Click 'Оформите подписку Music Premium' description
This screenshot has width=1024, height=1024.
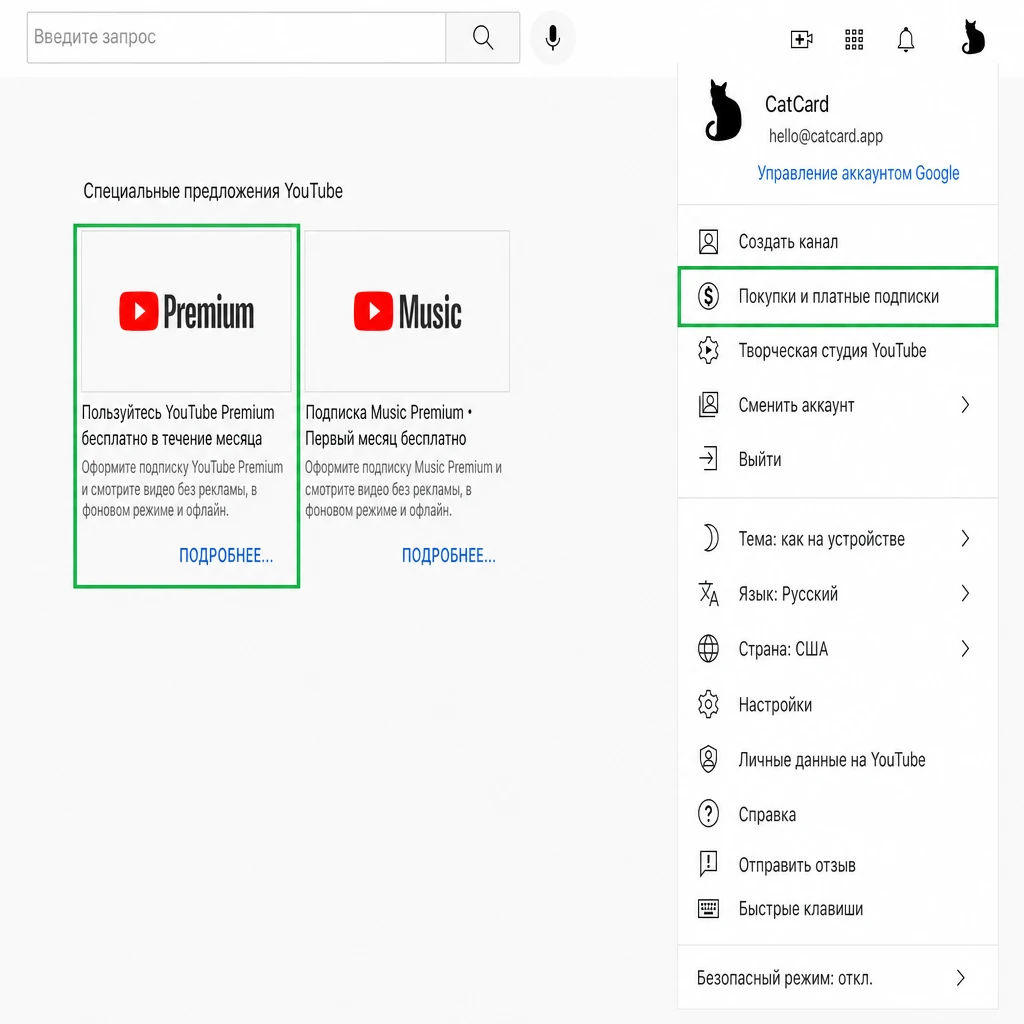pos(404,488)
